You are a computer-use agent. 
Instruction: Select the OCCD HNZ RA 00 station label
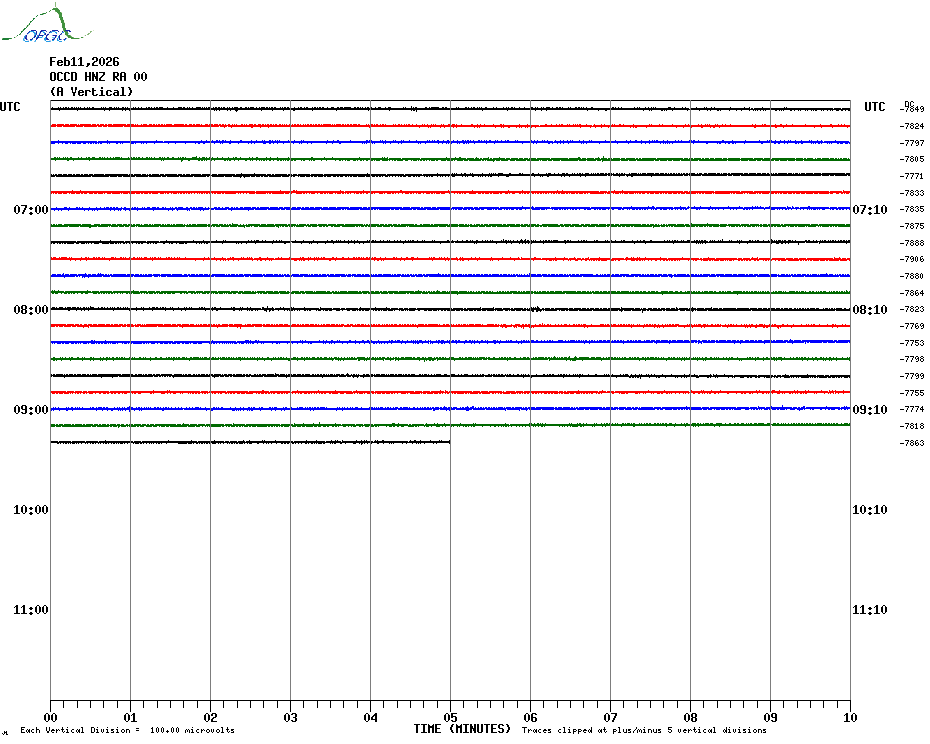98,77
